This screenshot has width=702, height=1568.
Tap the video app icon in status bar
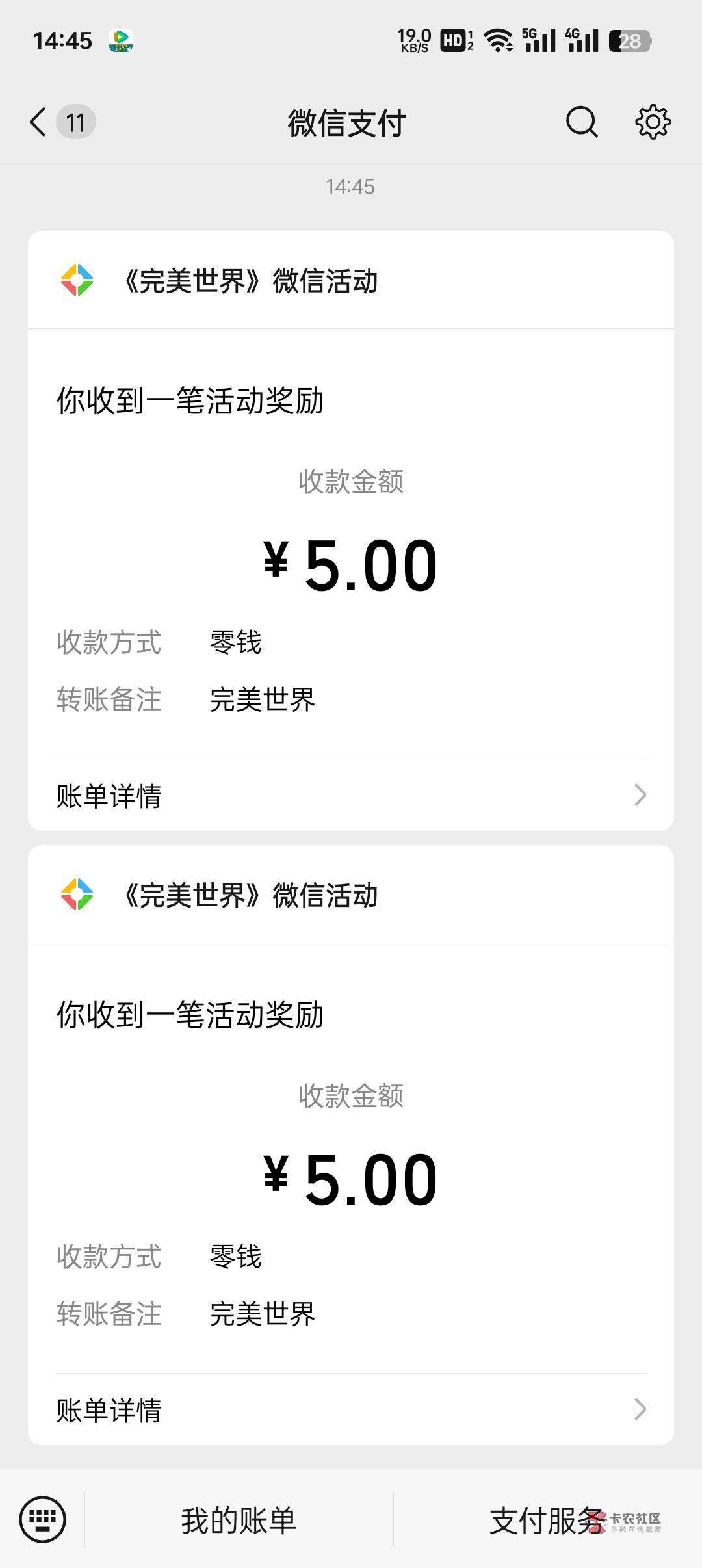[121, 40]
